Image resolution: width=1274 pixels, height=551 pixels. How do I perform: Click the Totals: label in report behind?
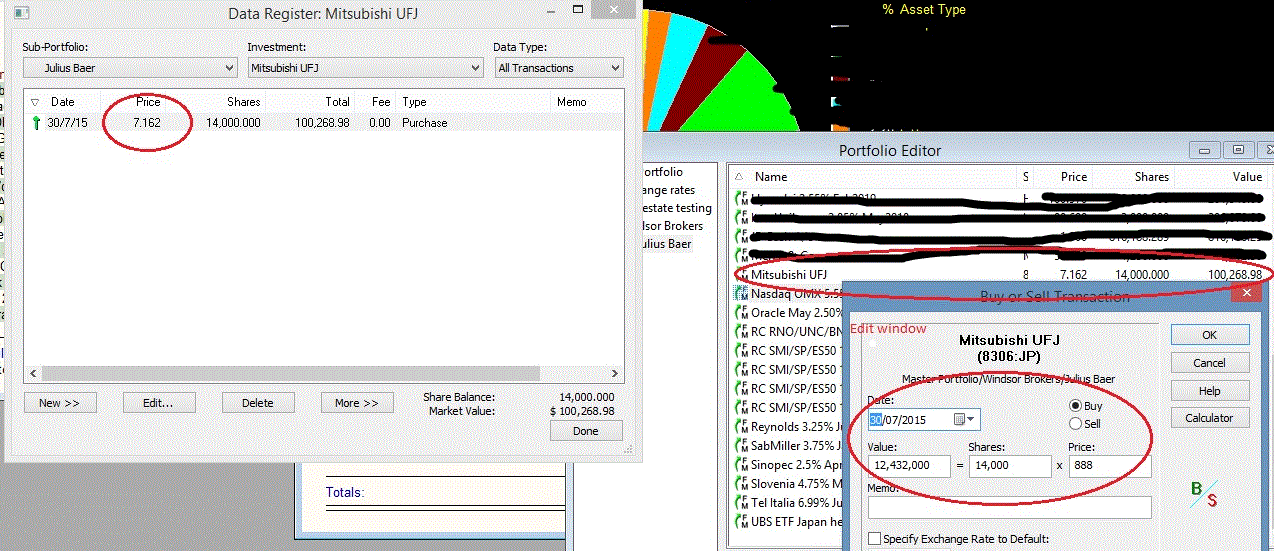click(x=345, y=493)
